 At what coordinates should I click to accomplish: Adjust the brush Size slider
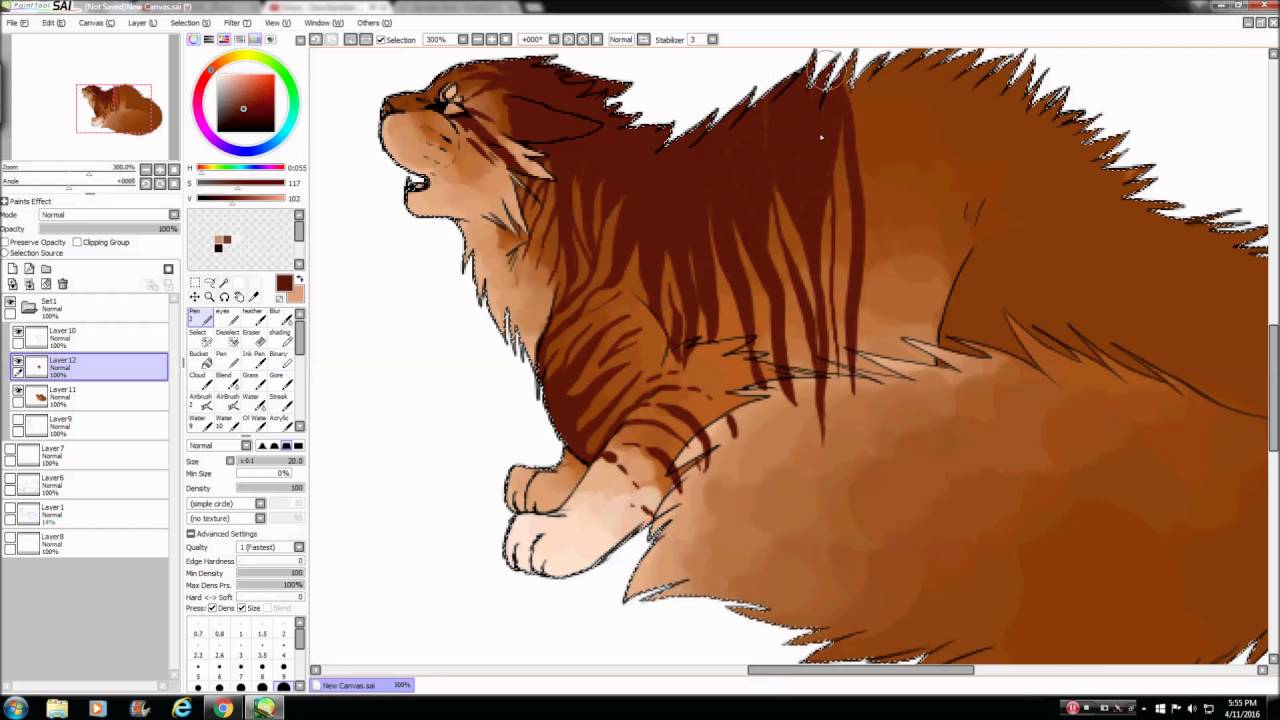pyautogui.click(x=270, y=461)
